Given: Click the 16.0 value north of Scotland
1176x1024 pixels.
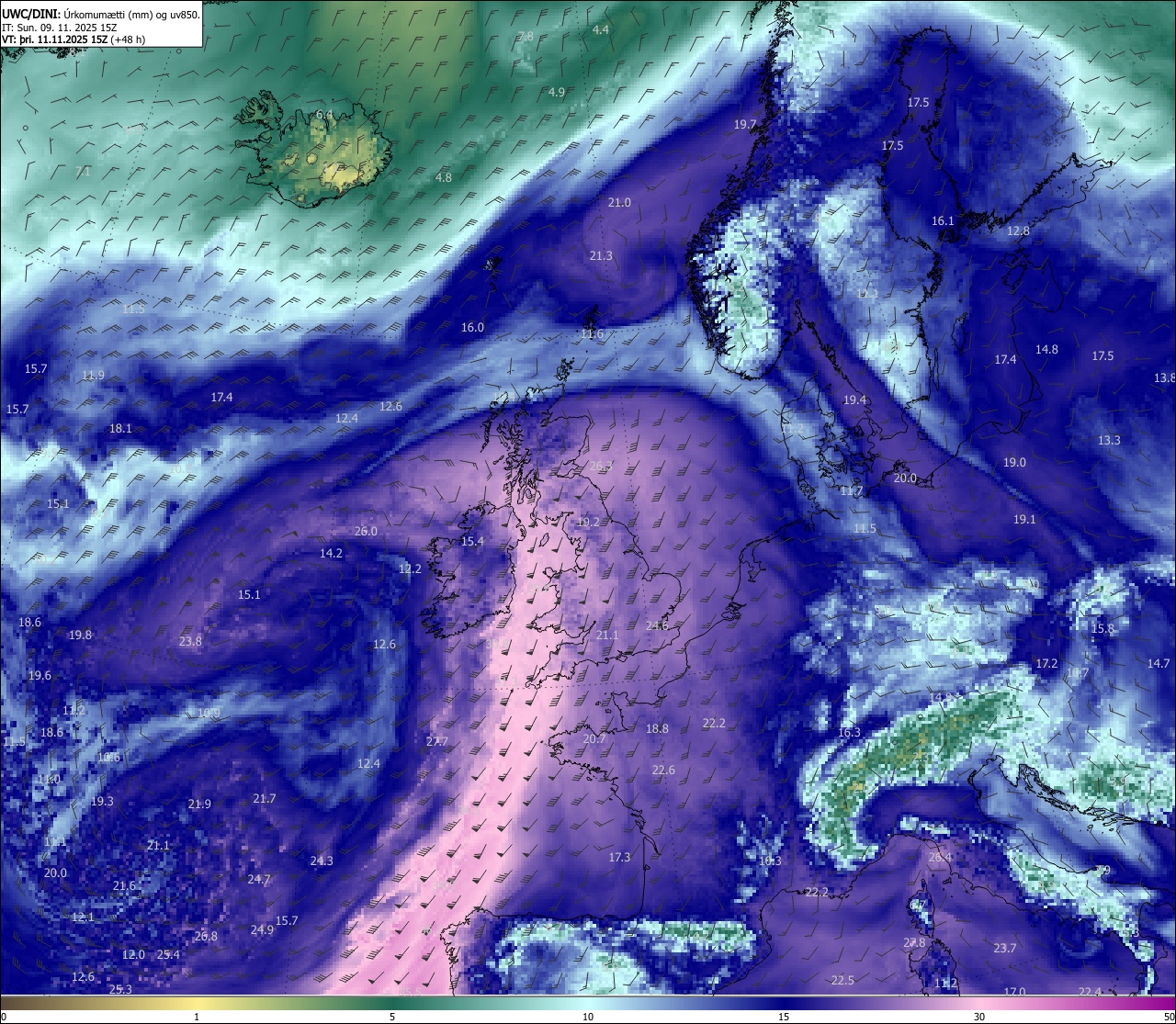Looking at the screenshot, I should tap(472, 328).
